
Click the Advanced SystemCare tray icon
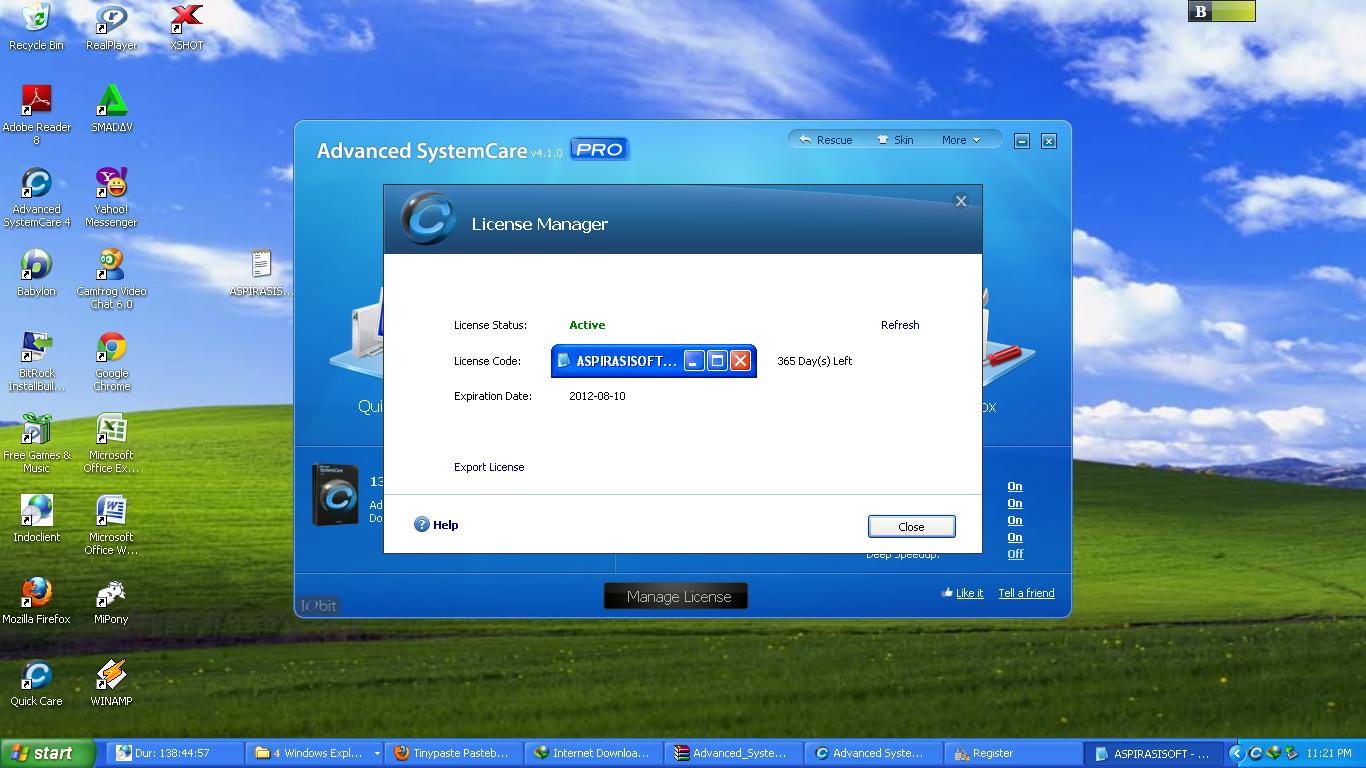point(1255,753)
